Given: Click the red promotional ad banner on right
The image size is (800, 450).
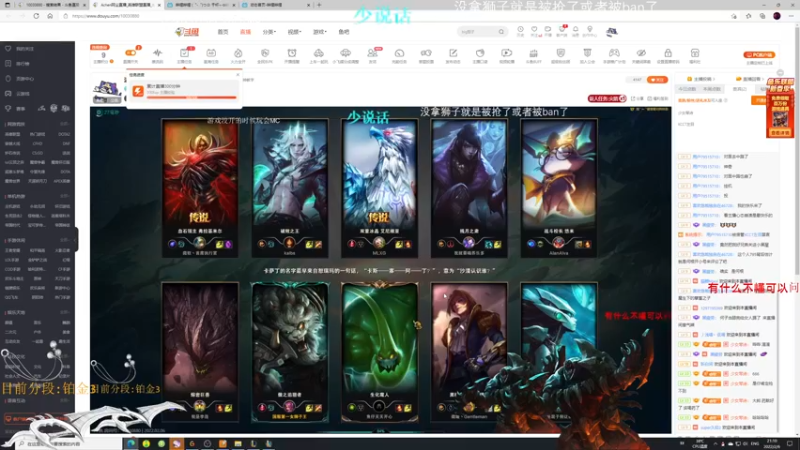Looking at the screenshot, I should 780,108.
